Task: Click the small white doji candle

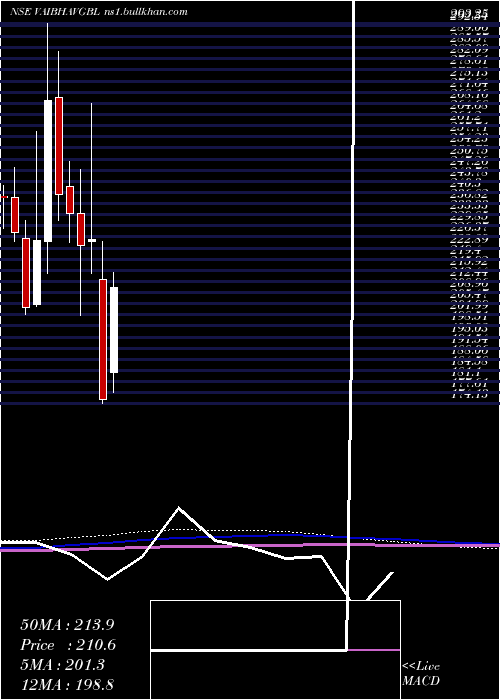Action: pos(92,241)
